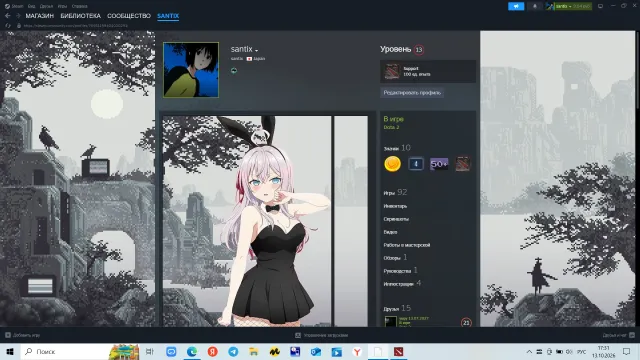Switch to the МАГАЗИН tab

(40, 16)
